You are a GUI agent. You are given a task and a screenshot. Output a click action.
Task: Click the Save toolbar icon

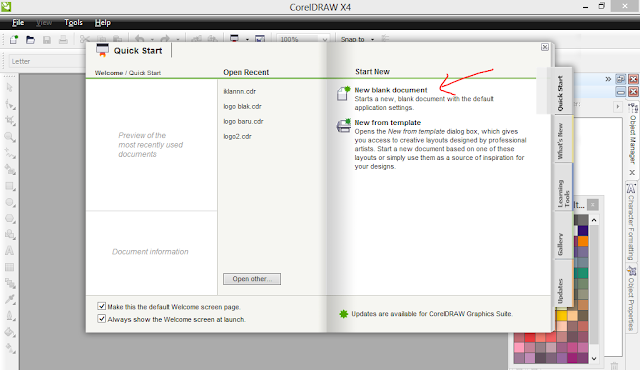point(47,40)
